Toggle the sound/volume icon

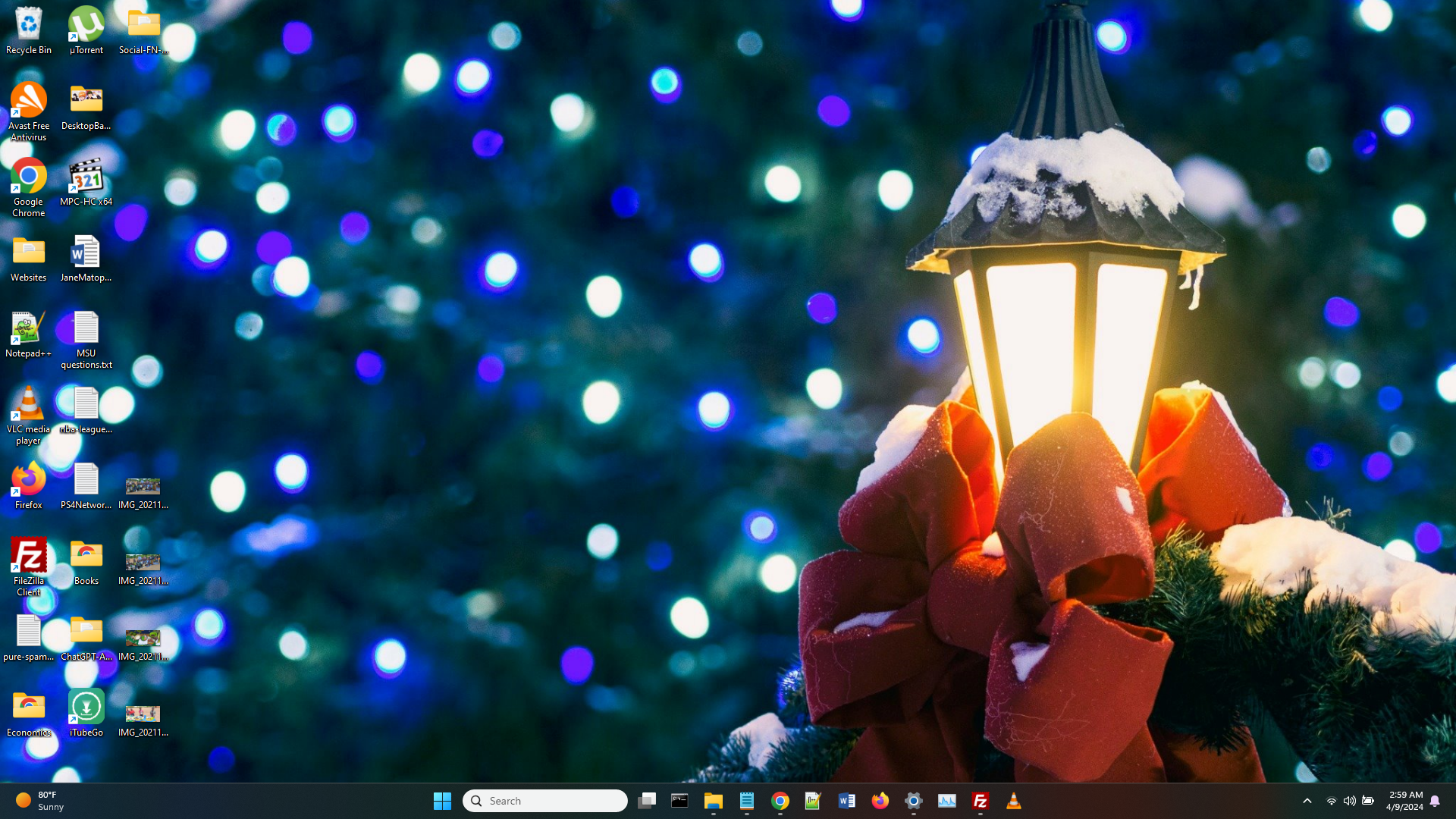(x=1348, y=800)
